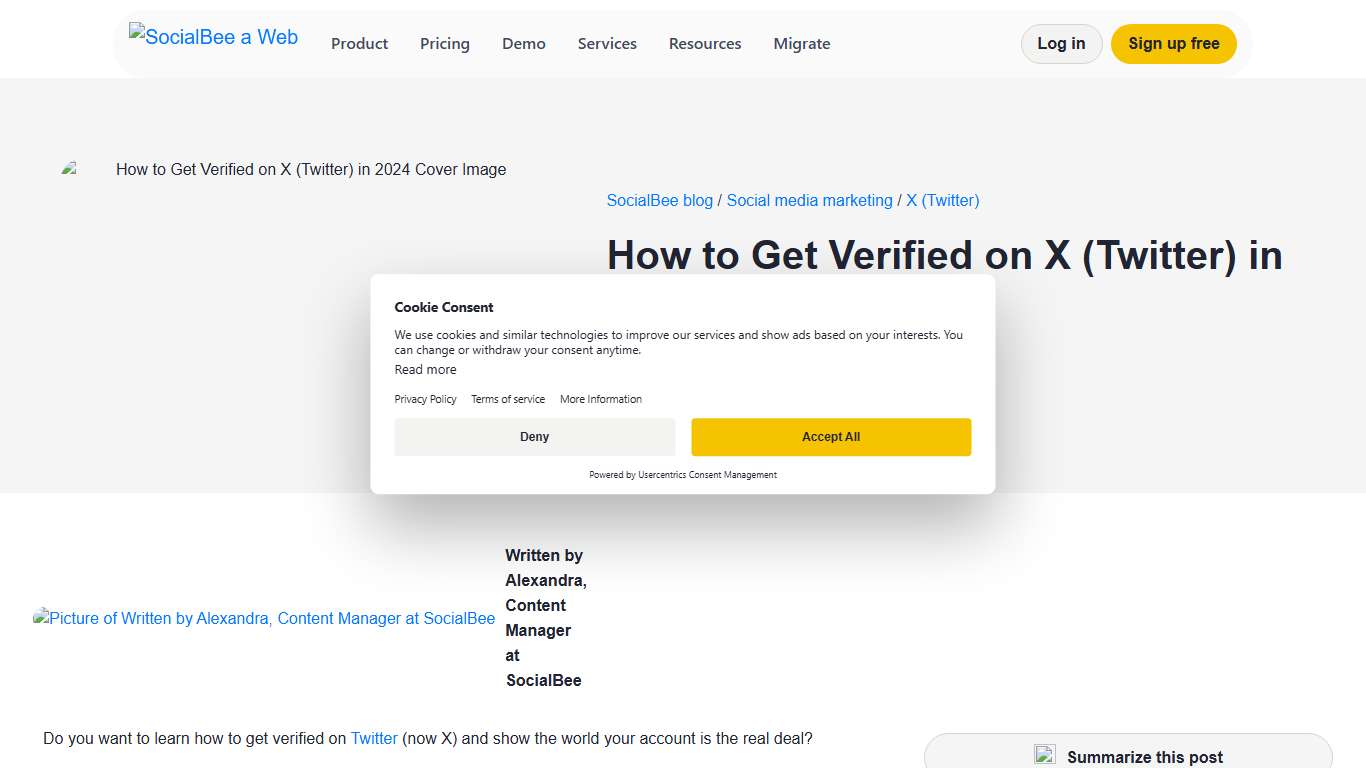Open the Services dropdown menu
Viewport: 1366px width, 768px height.
click(607, 43)
